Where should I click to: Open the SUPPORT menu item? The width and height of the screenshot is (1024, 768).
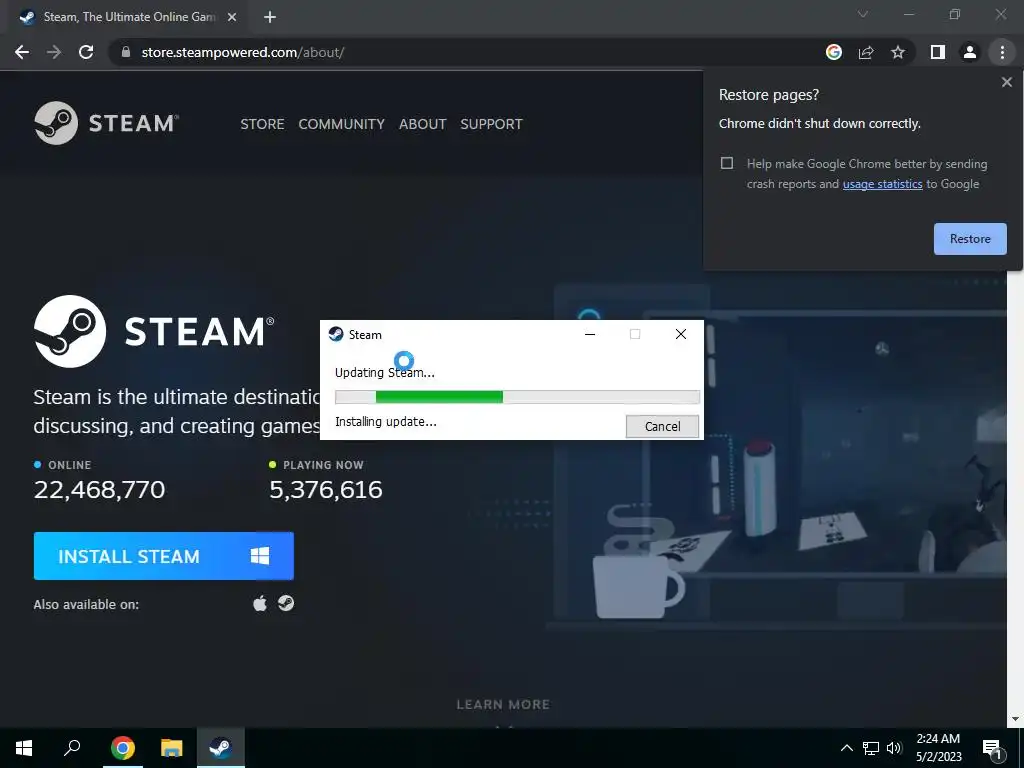(x=491, y=124)
